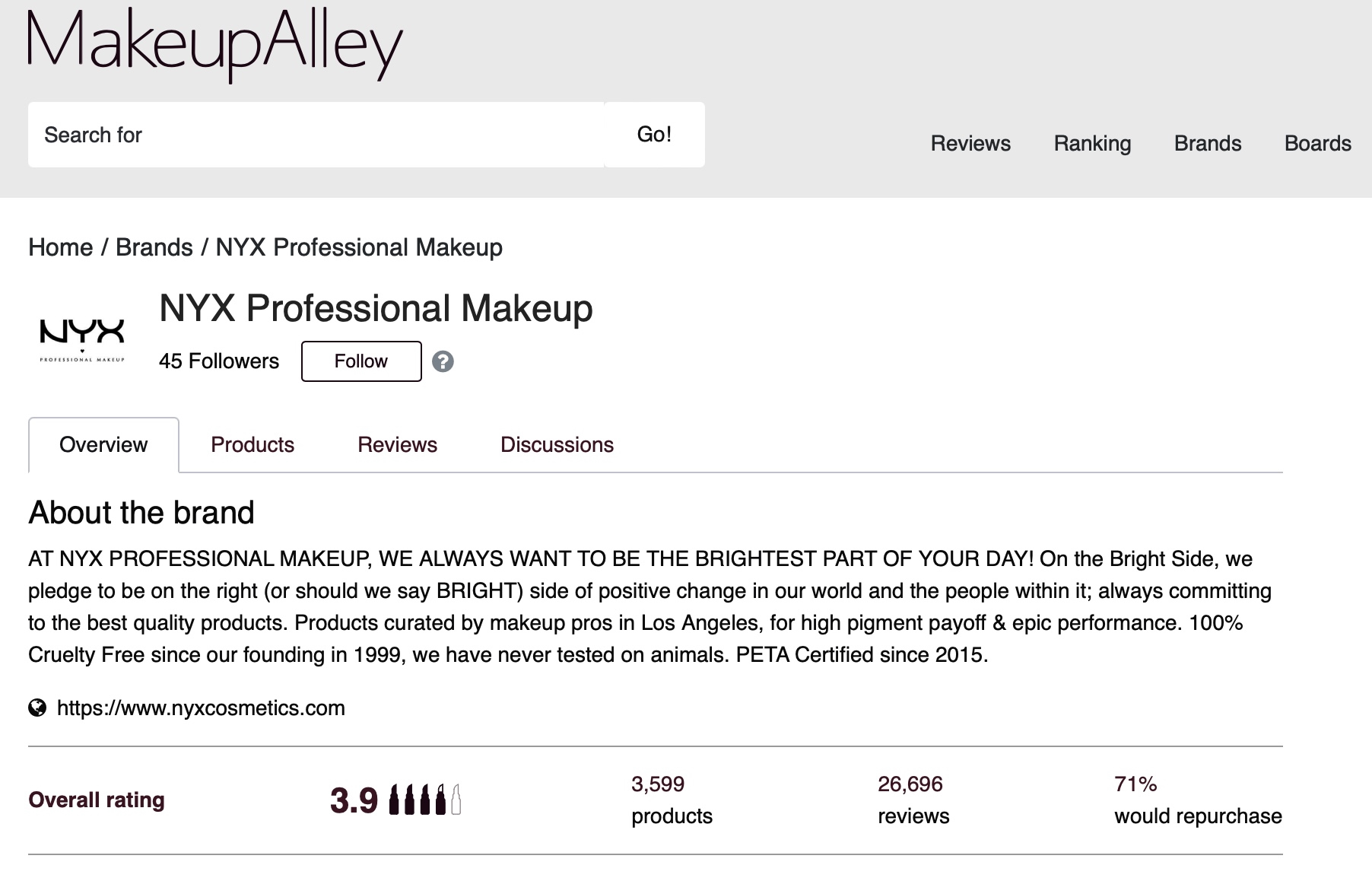
Task: Go to Brands breadcrumb link
Action: point(154,247)
